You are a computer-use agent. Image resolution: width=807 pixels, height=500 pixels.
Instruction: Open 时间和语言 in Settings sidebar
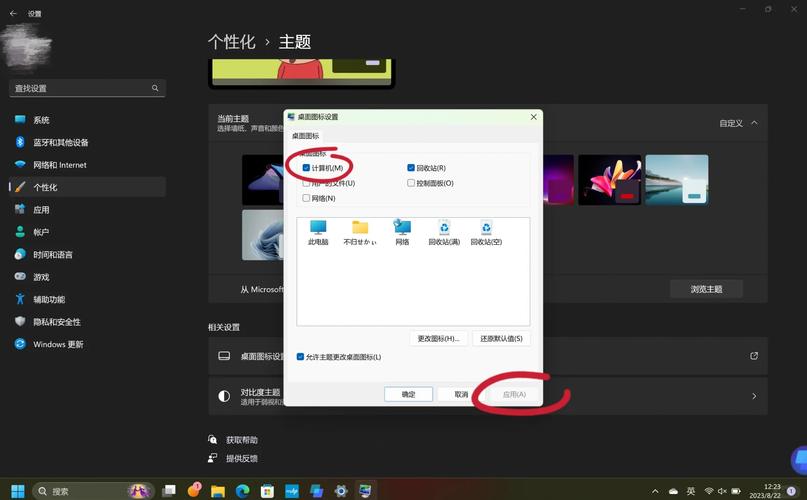pyautogui.click(x=87, y=254)
